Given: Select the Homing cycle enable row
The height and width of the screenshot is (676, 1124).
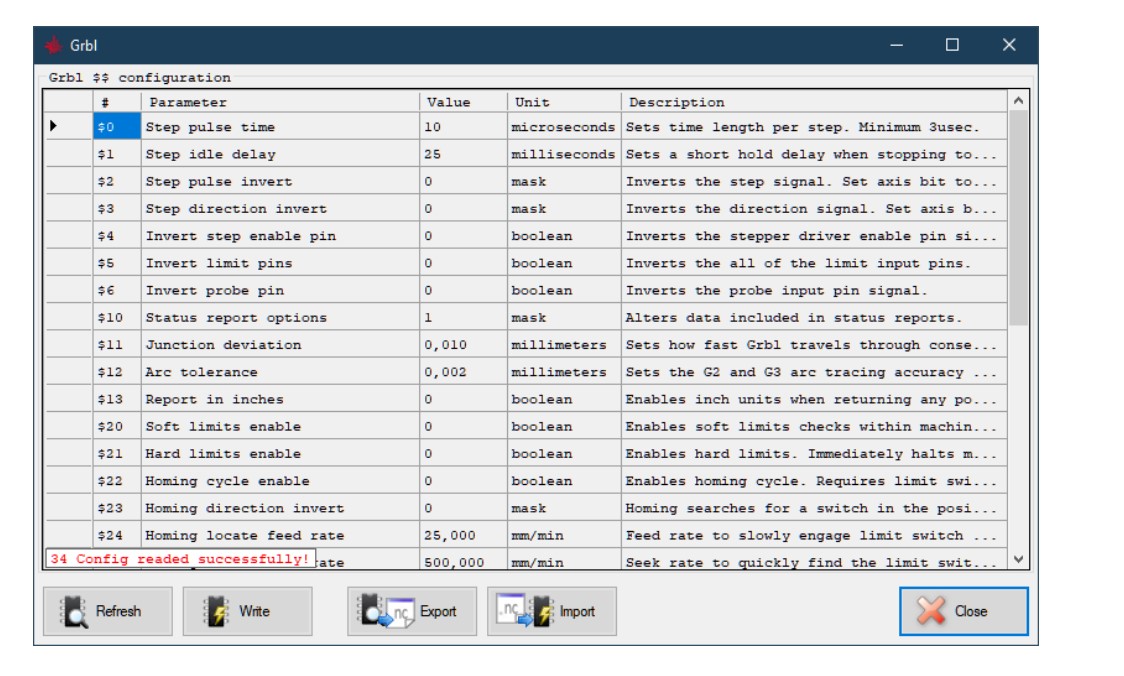Looking at the screenshot, I should pos(526,481).
